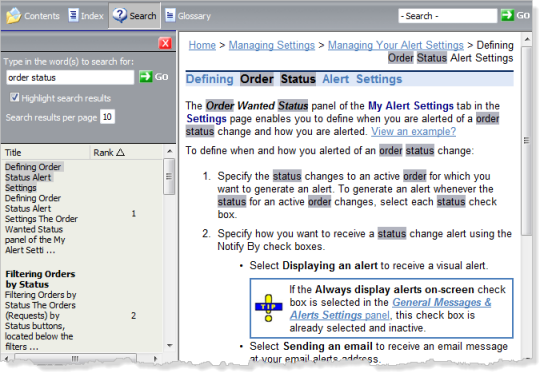
Task: Click the Index page icon
Action: (73, 15)
